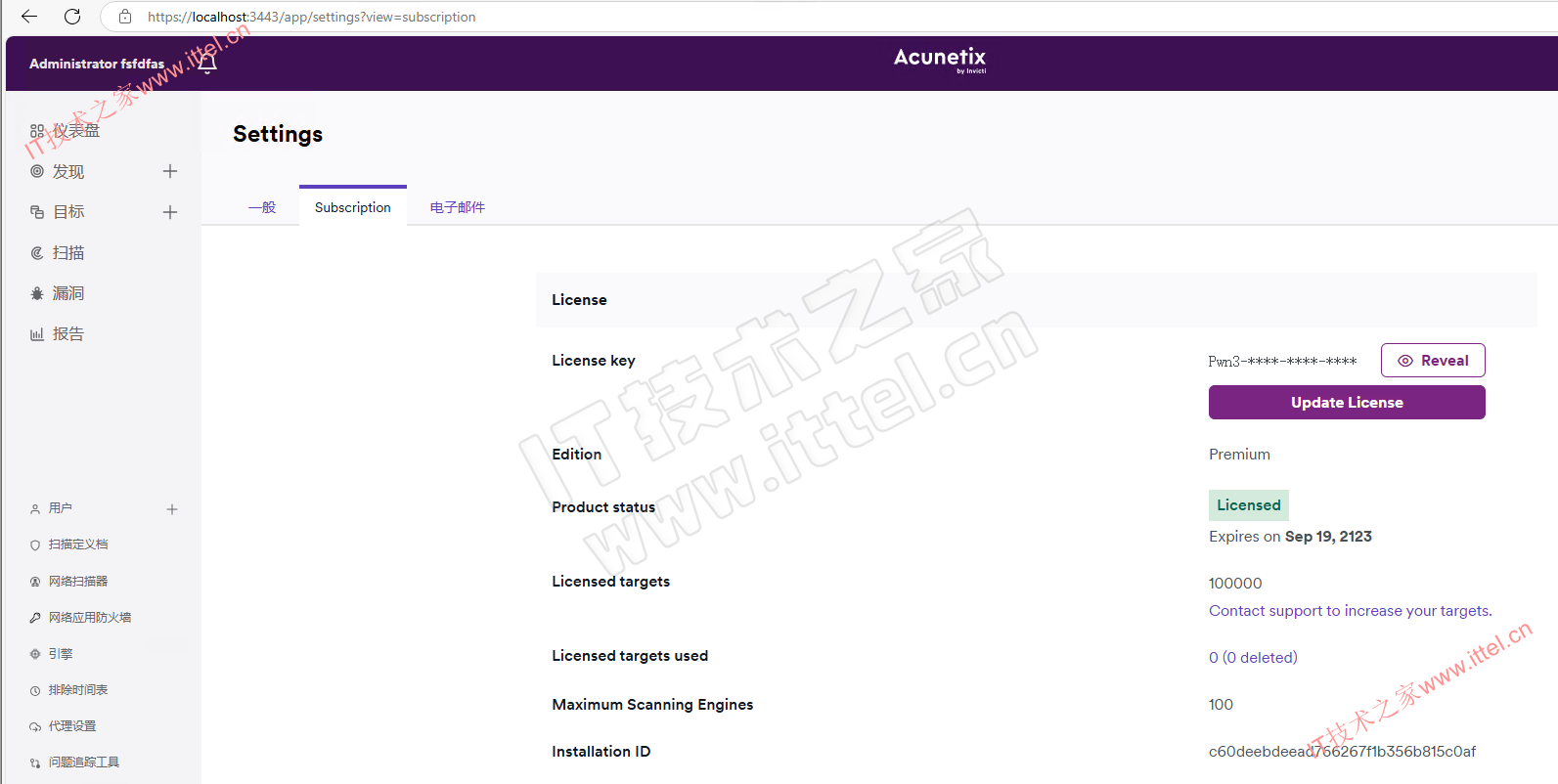
Task: Open 网络应用防火墙 settings link
Action: click(x=90, y=618)
